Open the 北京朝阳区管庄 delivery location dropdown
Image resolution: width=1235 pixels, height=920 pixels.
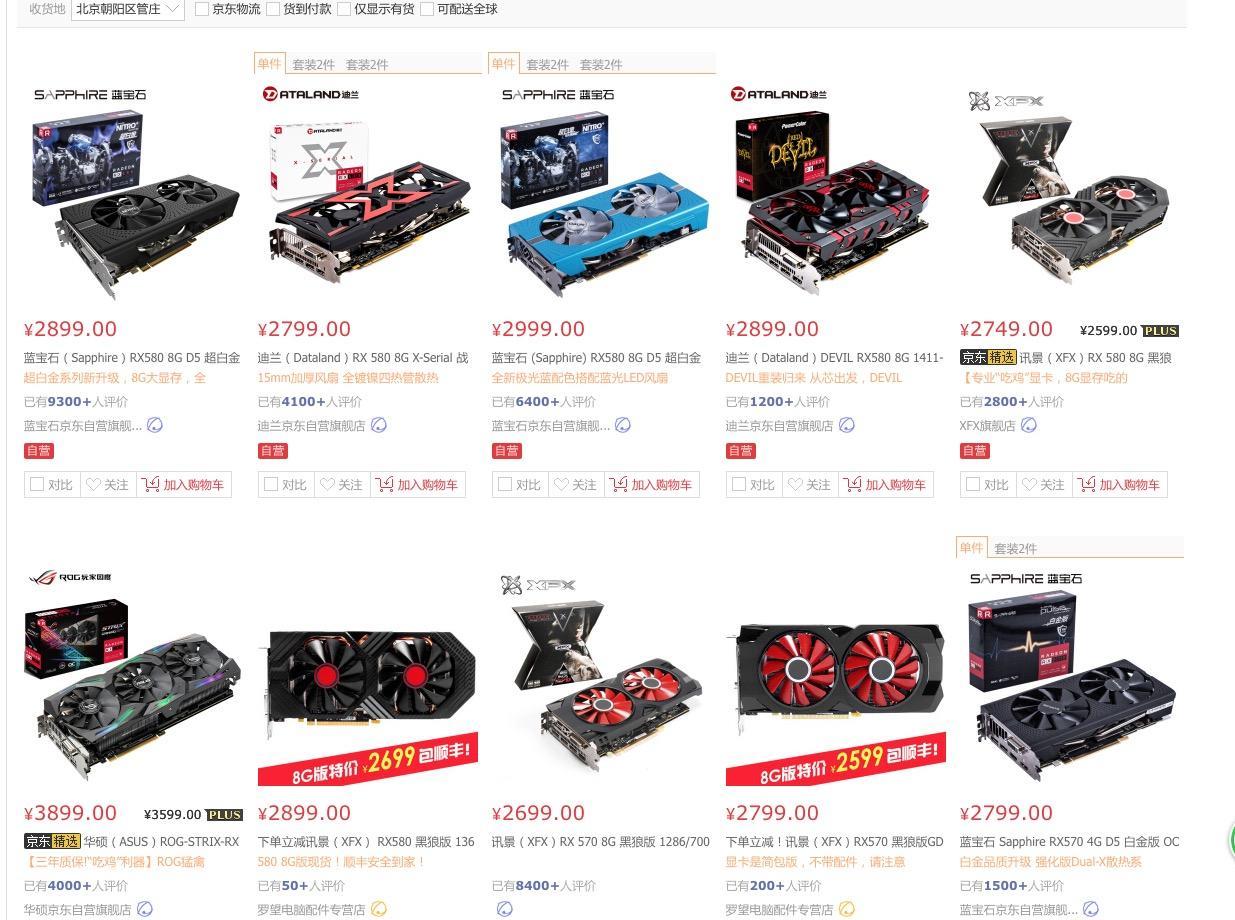click(128, 9)
